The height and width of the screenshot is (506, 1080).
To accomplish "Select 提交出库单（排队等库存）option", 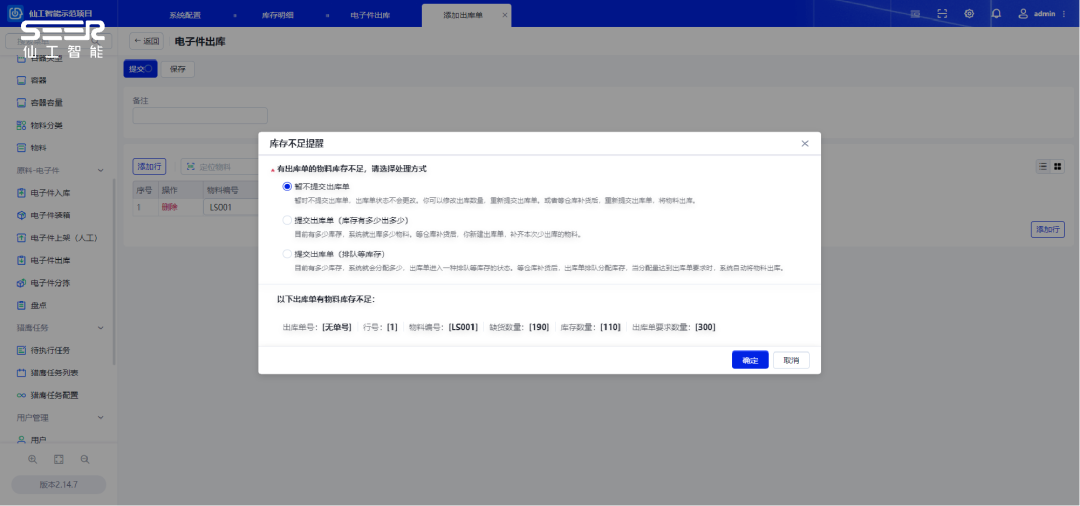I will [x=288, y=254].
